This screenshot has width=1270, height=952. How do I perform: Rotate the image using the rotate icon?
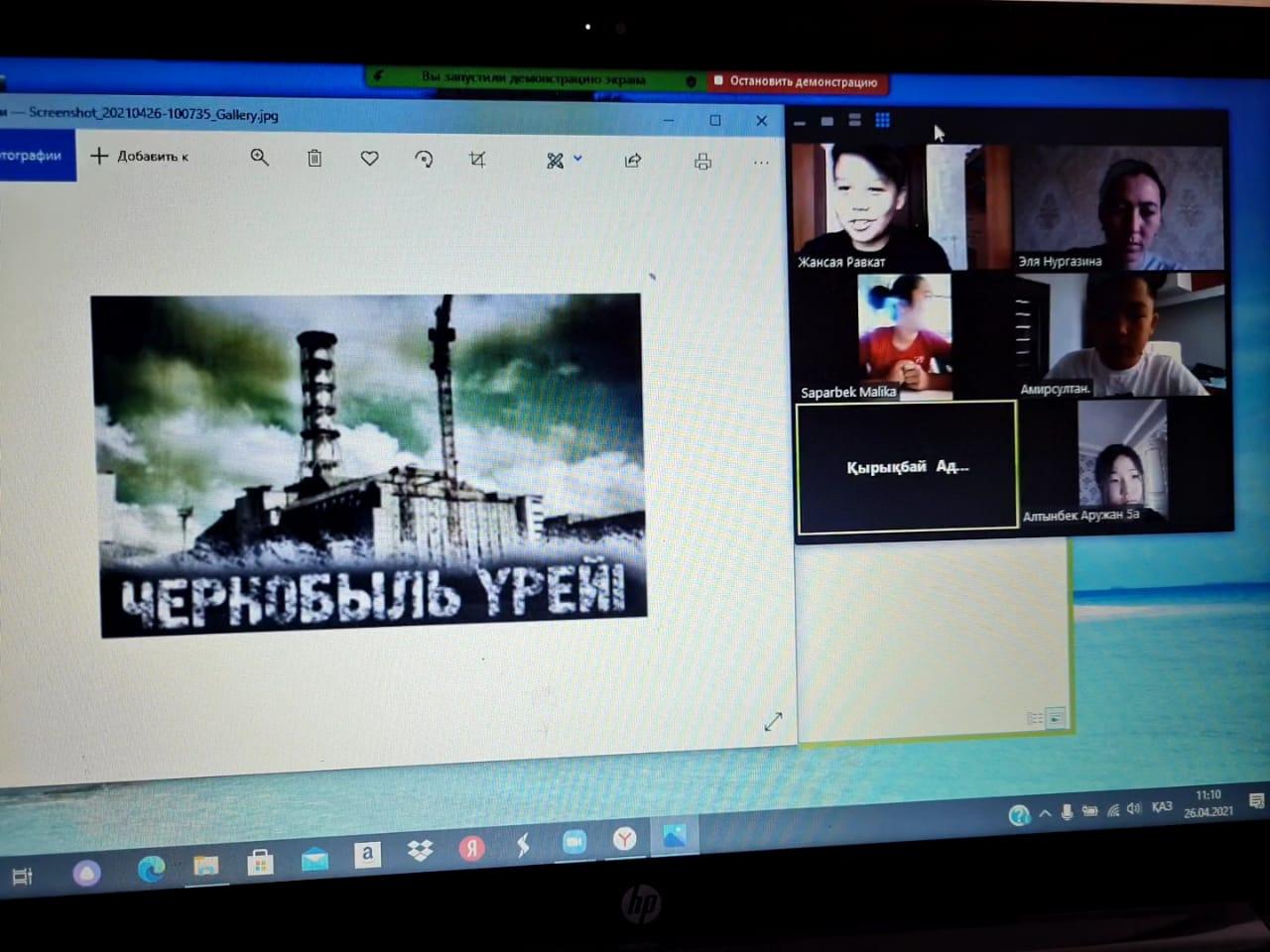[x=424, y=159]
